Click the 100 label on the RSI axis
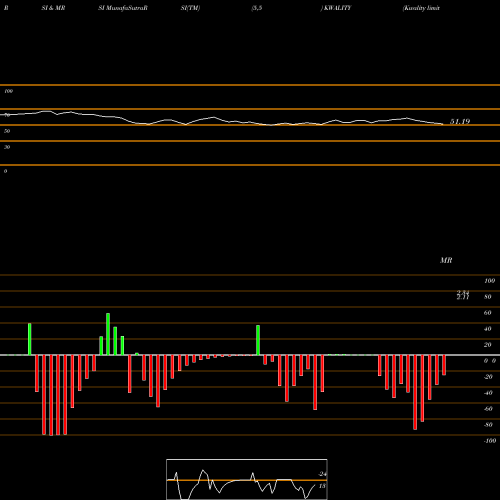500x500 pixels. pyautogui.click(x=8, y=91)
